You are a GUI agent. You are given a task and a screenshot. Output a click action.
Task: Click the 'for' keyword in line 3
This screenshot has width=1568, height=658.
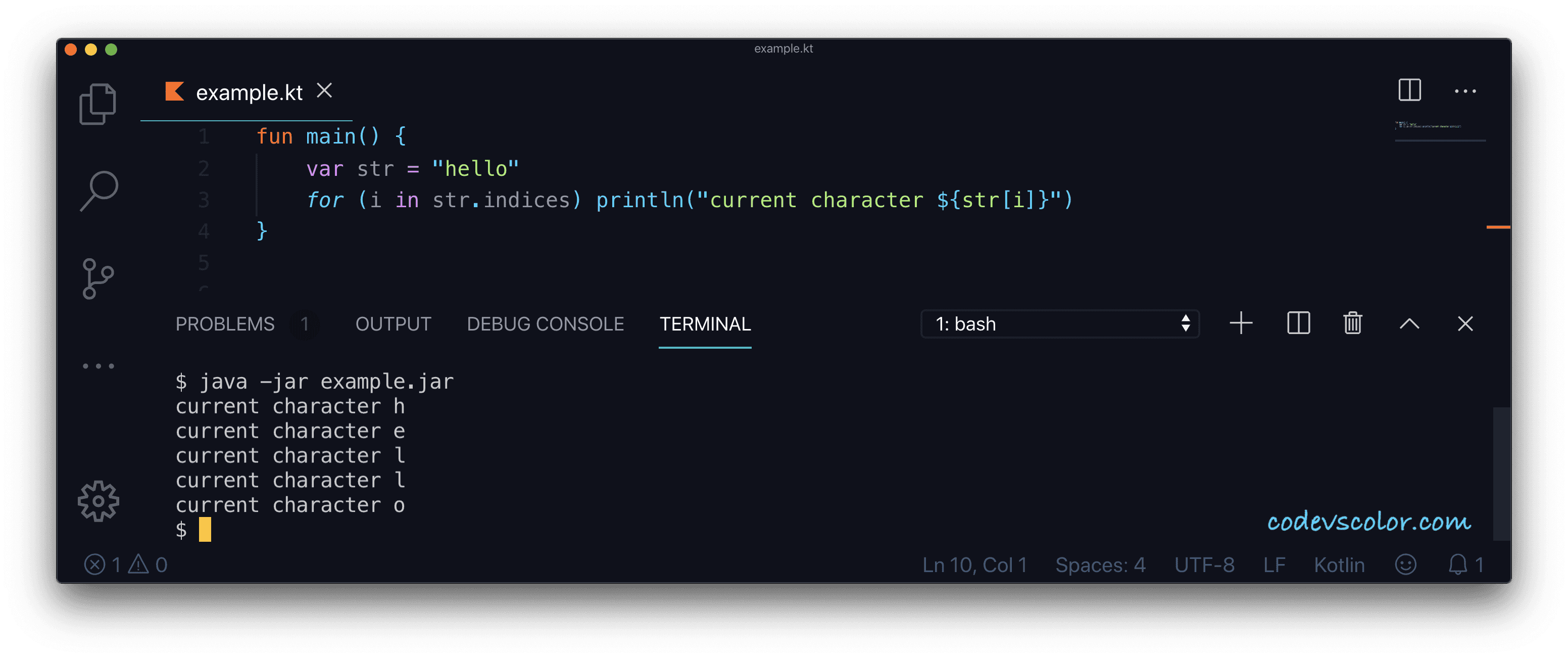click(325, 200)
